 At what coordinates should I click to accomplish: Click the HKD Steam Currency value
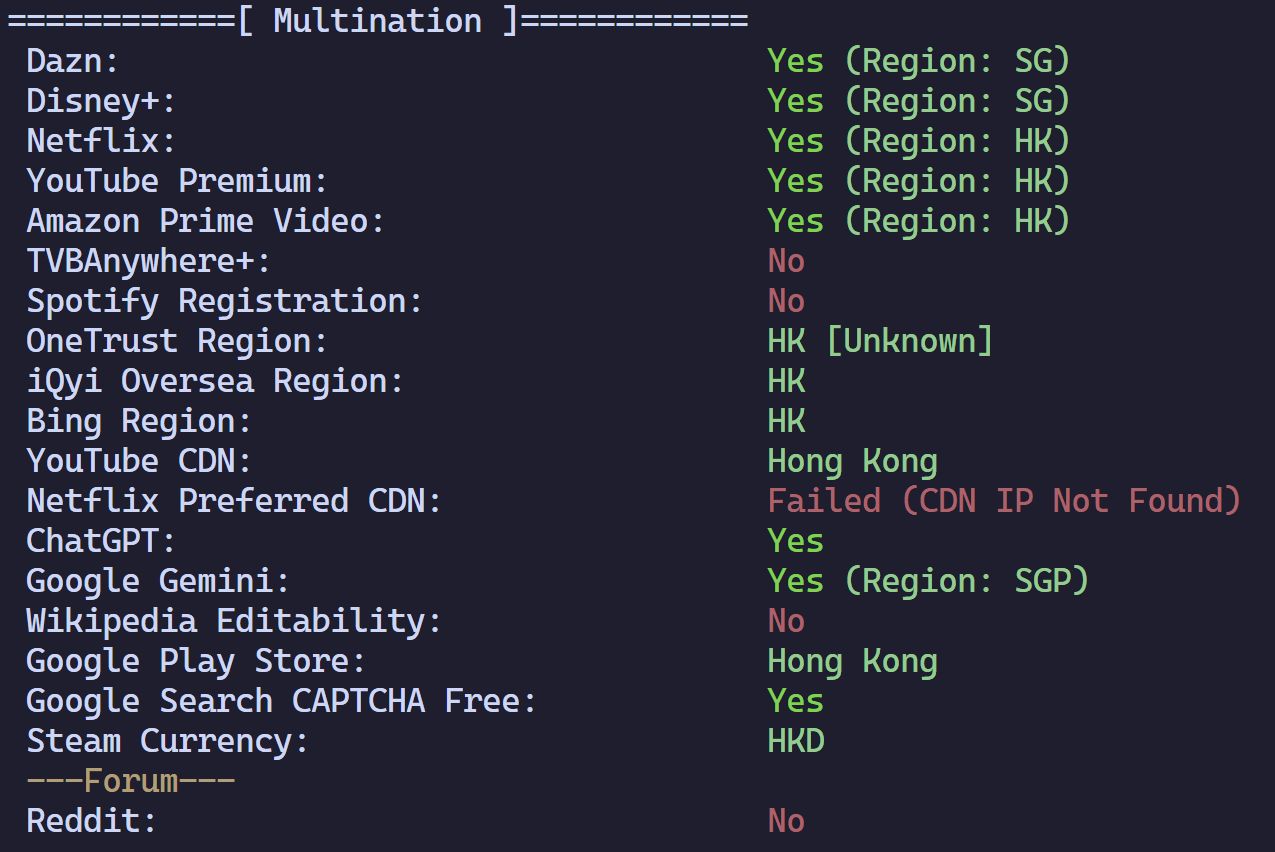pyautogui.click(x=796, y=741)
